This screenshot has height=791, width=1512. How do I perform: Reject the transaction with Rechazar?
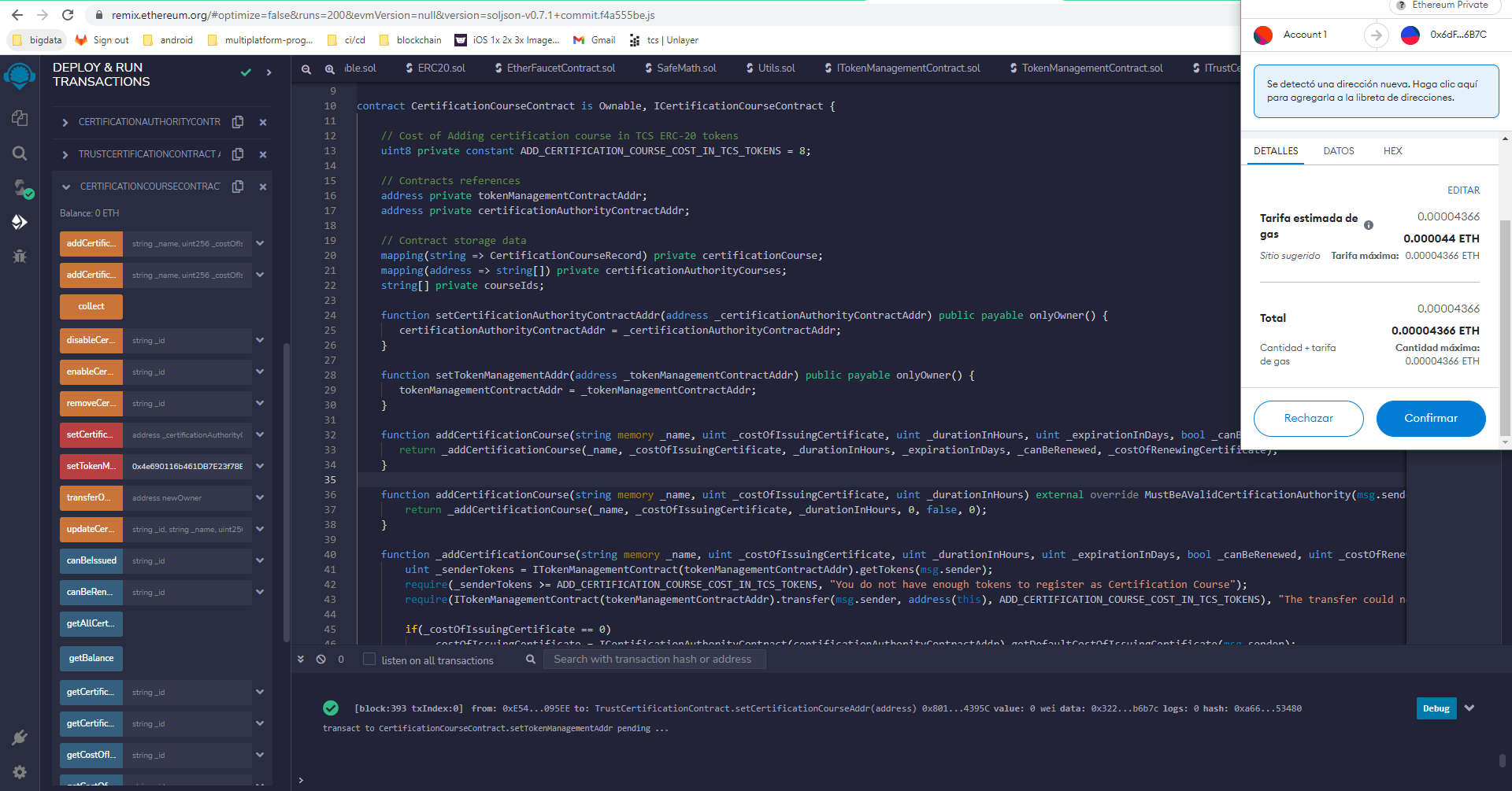coord(1309,418)
